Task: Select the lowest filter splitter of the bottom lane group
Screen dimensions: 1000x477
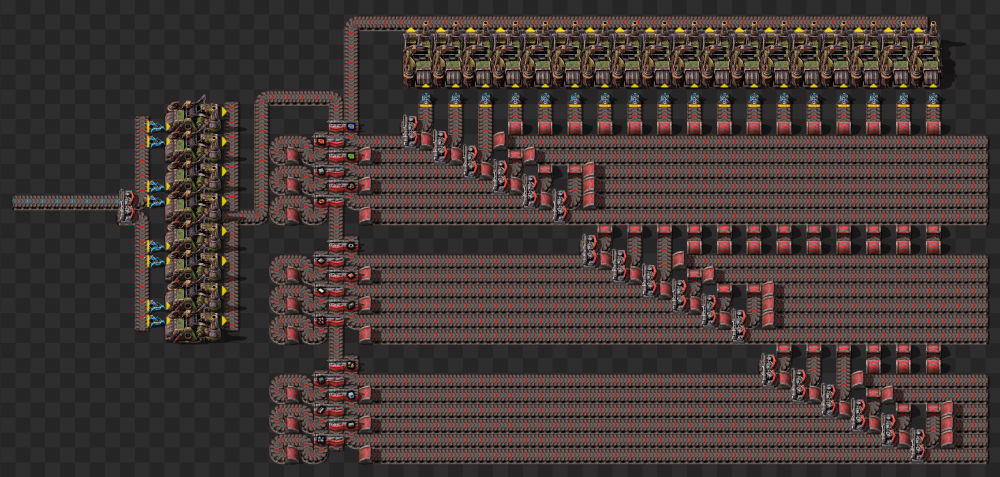Action: [328, 439]
